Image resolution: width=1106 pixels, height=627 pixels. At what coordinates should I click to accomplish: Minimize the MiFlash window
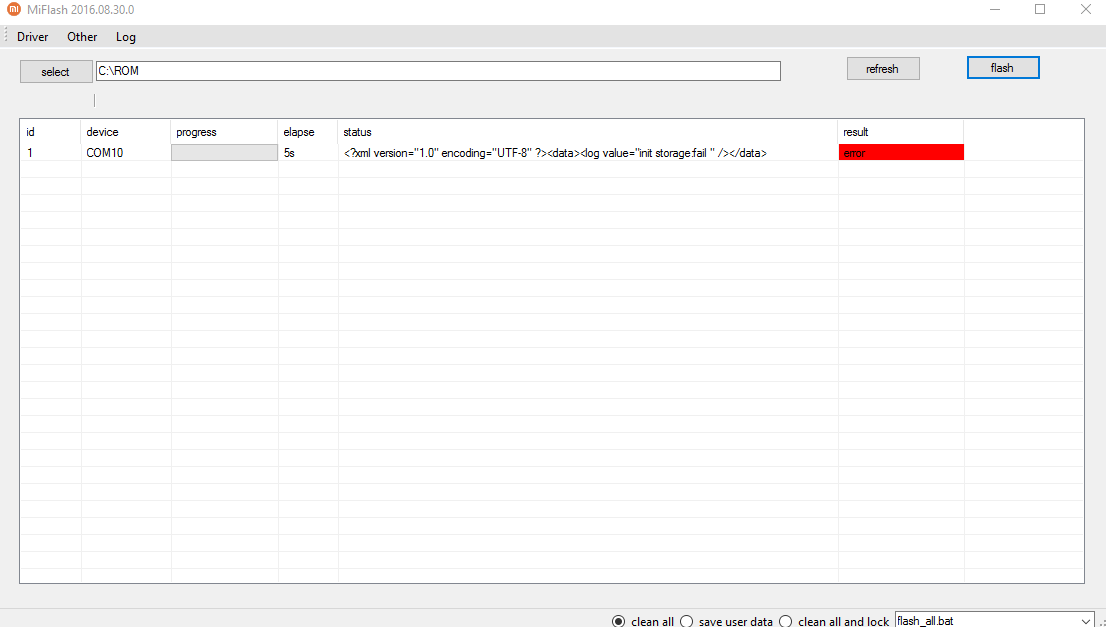[x=995, y=10]
